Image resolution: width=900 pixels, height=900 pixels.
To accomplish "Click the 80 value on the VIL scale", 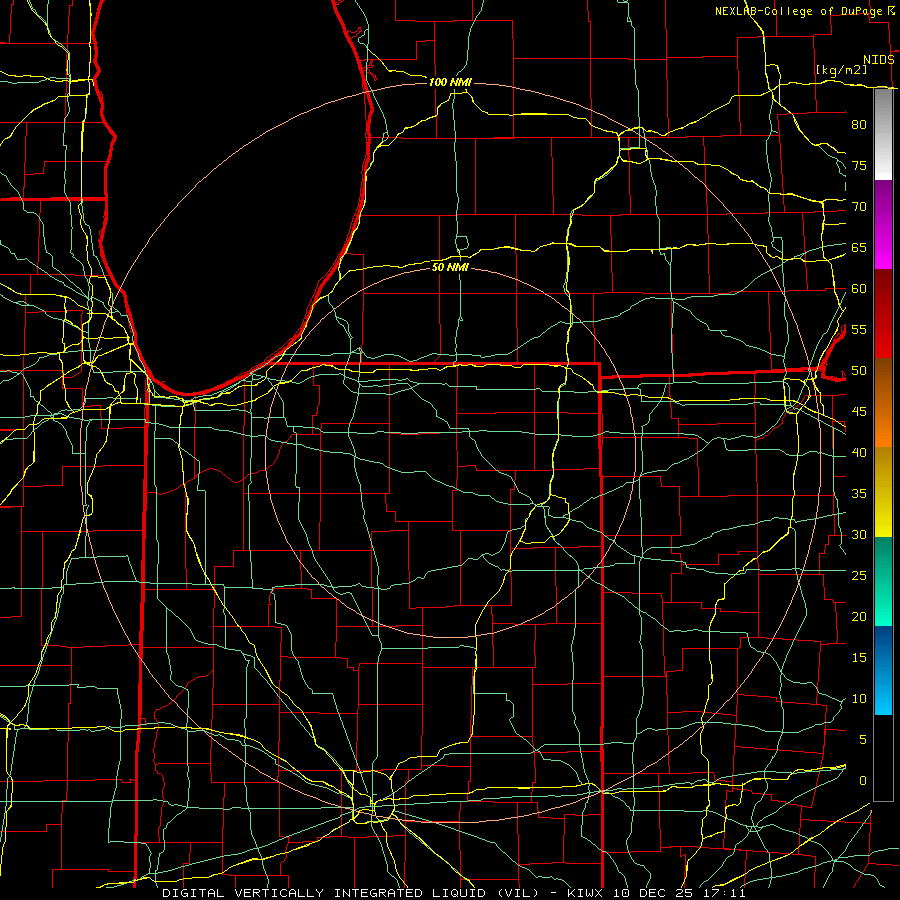I will [x=859, y=125].
